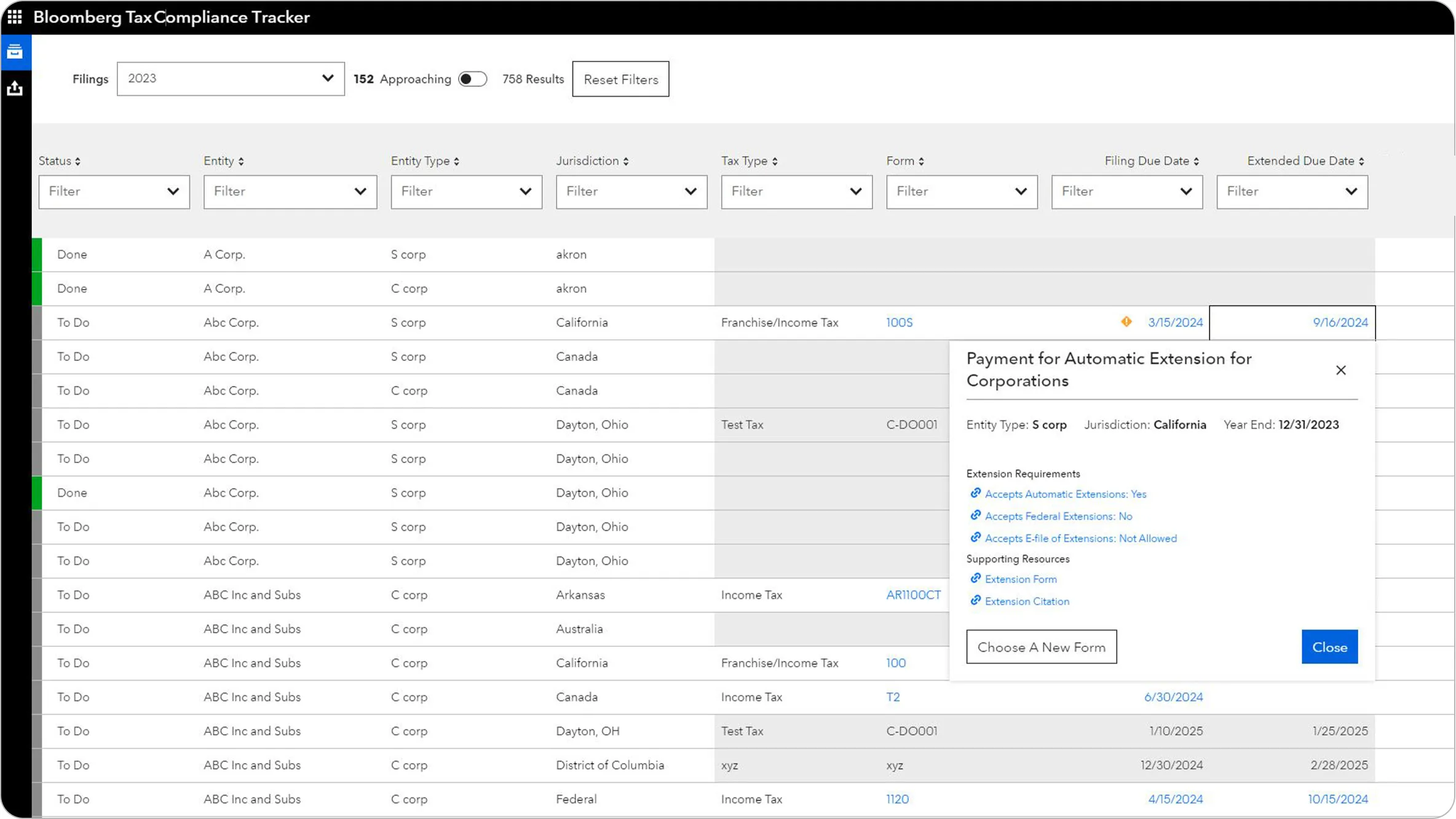Open Accepts Automatic Extensions: Yes link
1456x819 pixels.
(1065, 494)
